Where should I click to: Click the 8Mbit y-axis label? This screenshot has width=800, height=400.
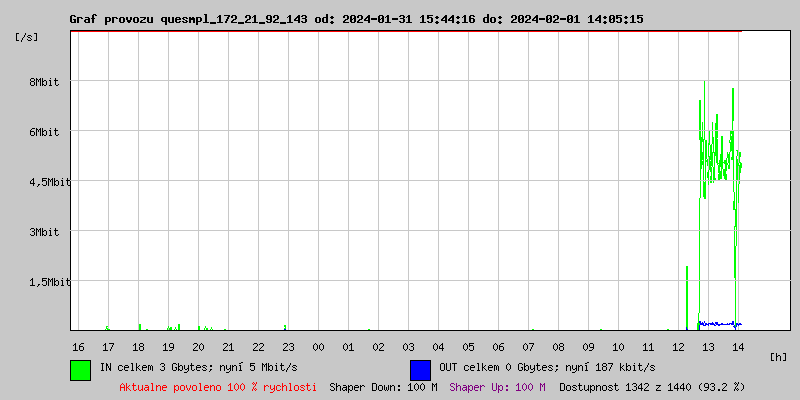44,82
